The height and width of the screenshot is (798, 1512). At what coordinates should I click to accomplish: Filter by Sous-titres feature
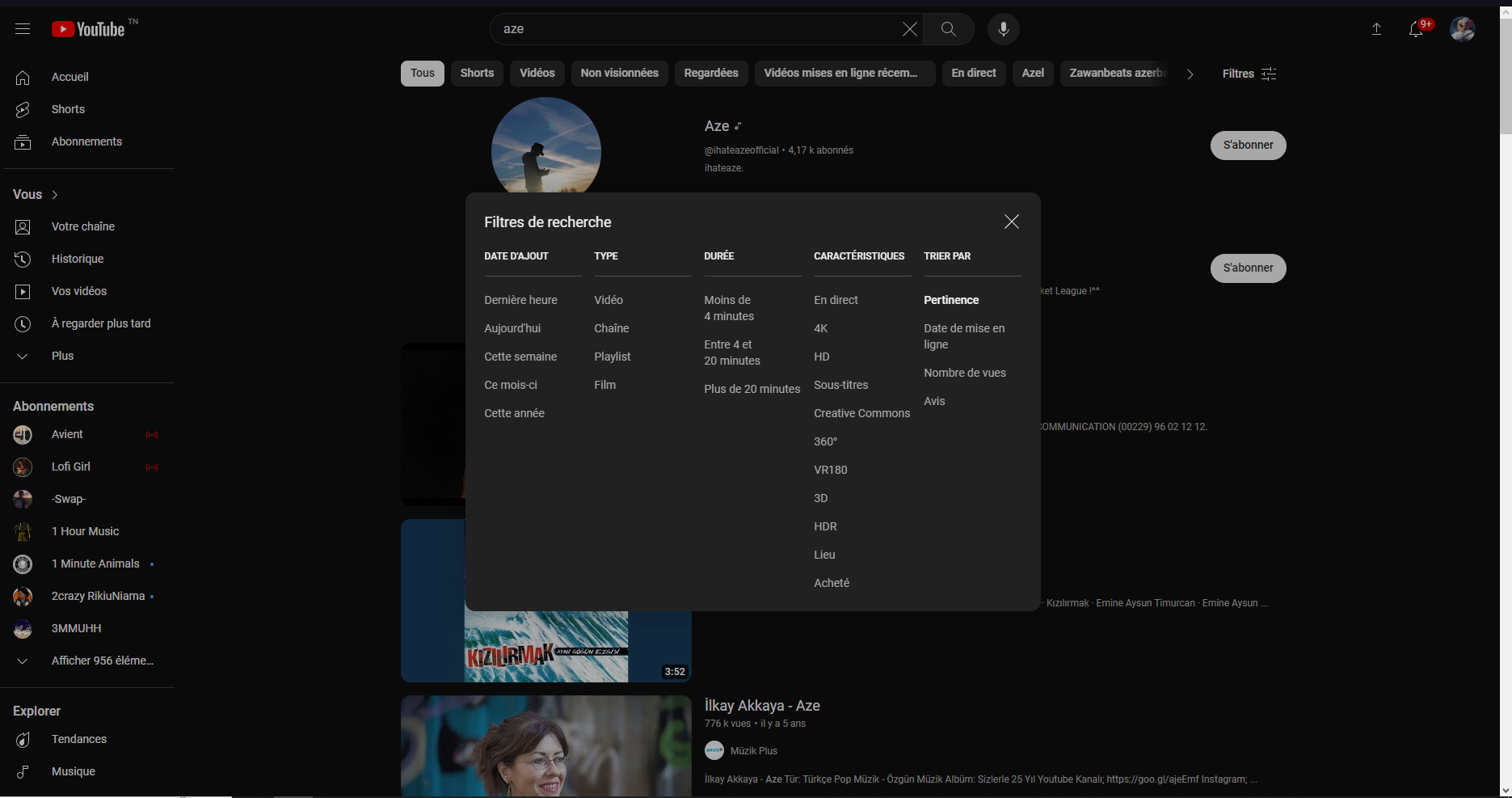pos(841,385)
